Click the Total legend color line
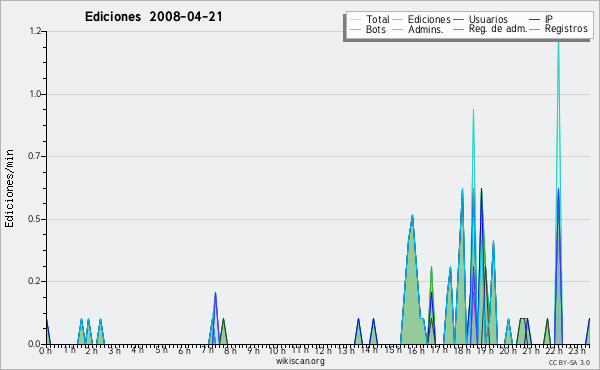600x370 pixels. [355, 20]
